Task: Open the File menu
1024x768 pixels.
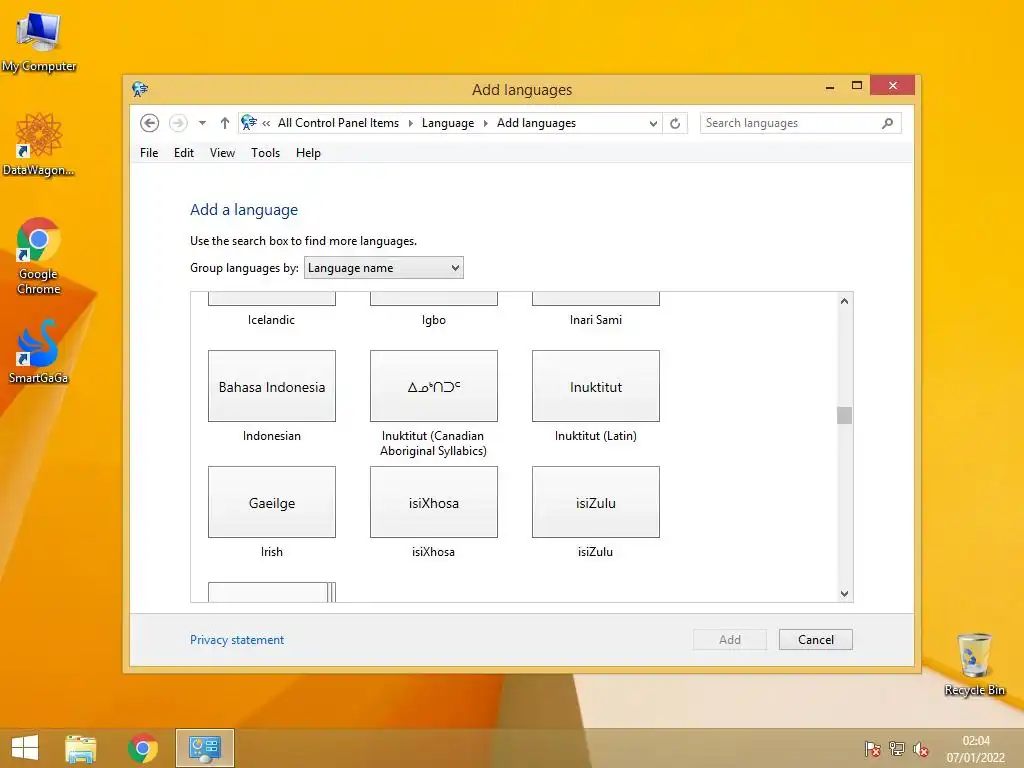Action: [149, 153]
